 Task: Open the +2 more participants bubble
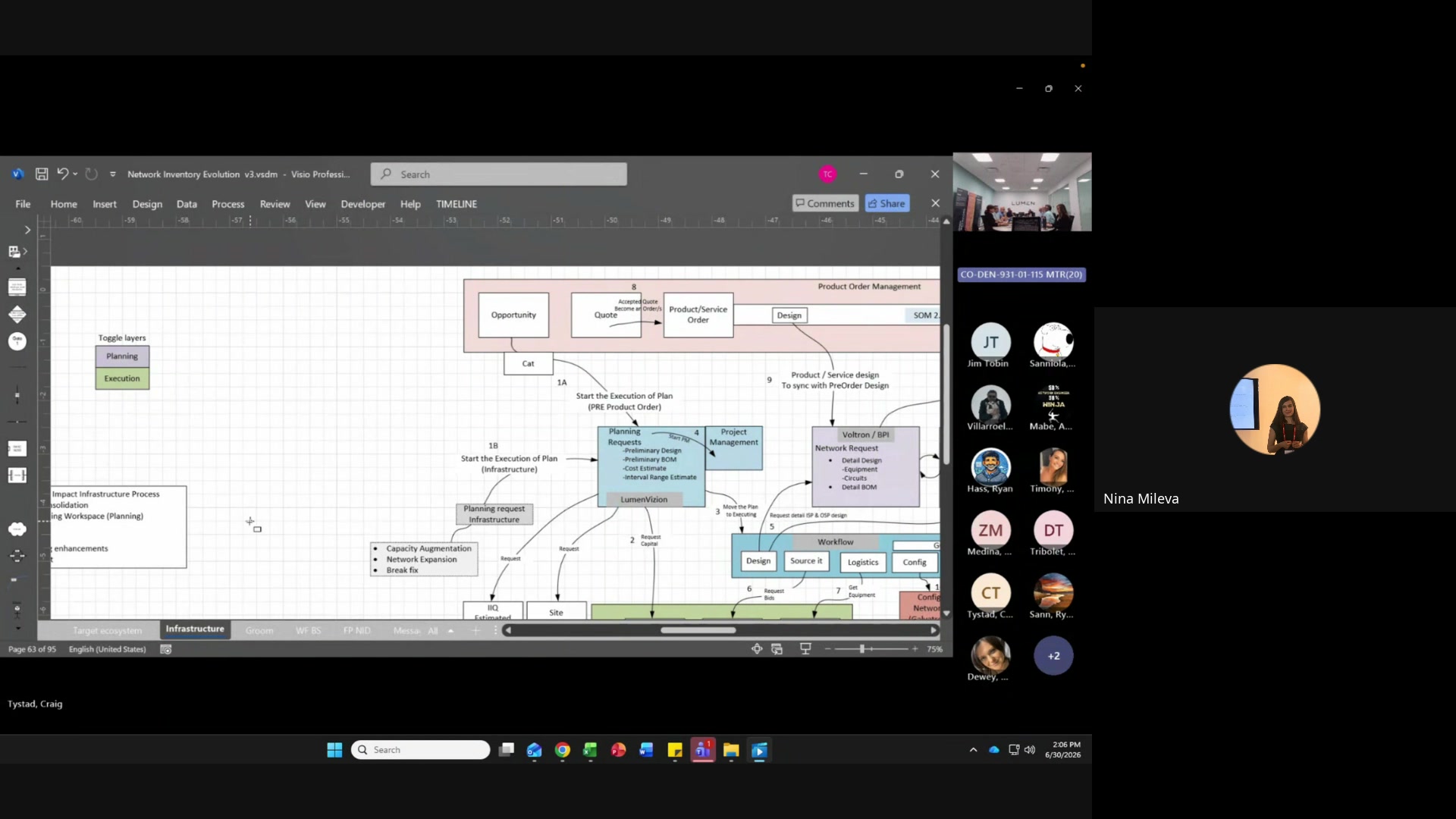pos(1053,656)
